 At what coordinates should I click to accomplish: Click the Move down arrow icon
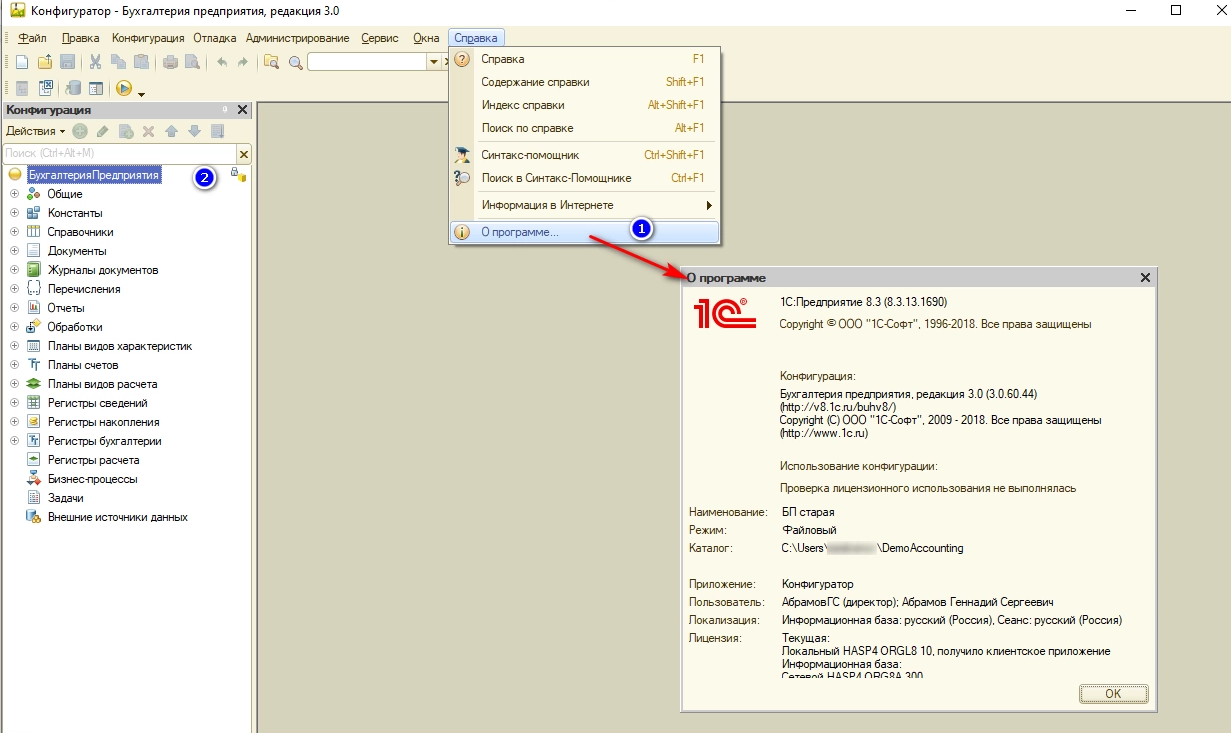click(x=194, y=131)
